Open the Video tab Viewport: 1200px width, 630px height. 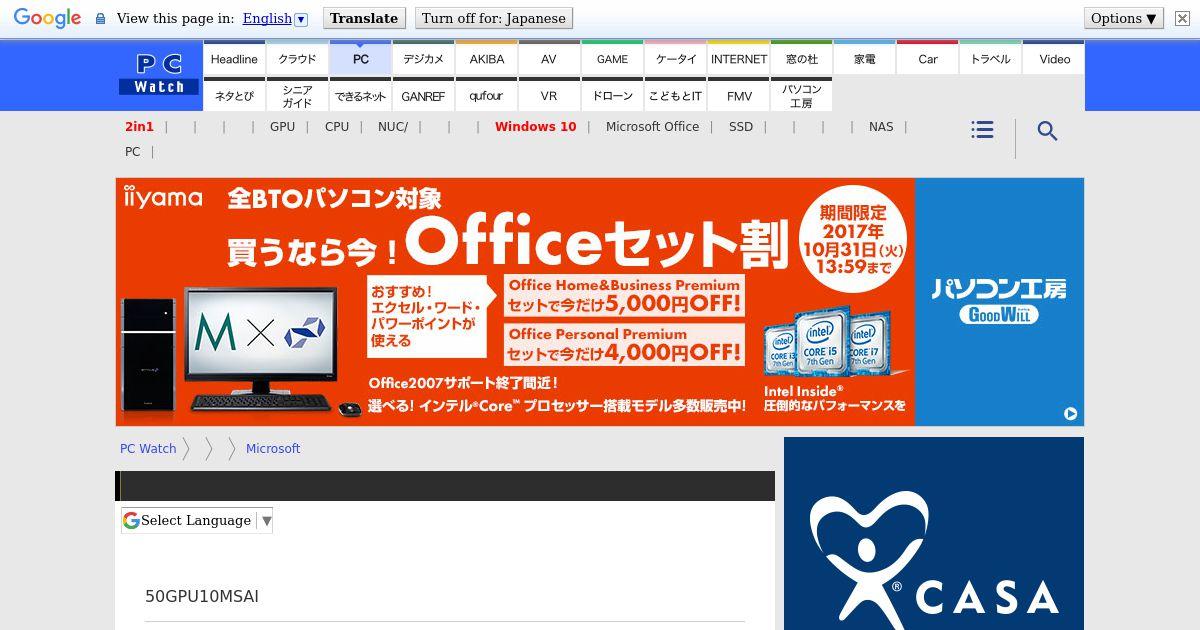point(1054,58)
